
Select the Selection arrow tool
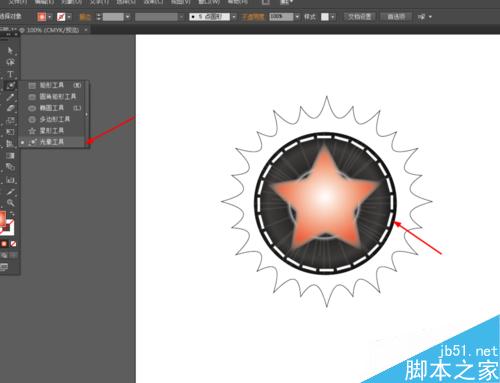[10, 51]
